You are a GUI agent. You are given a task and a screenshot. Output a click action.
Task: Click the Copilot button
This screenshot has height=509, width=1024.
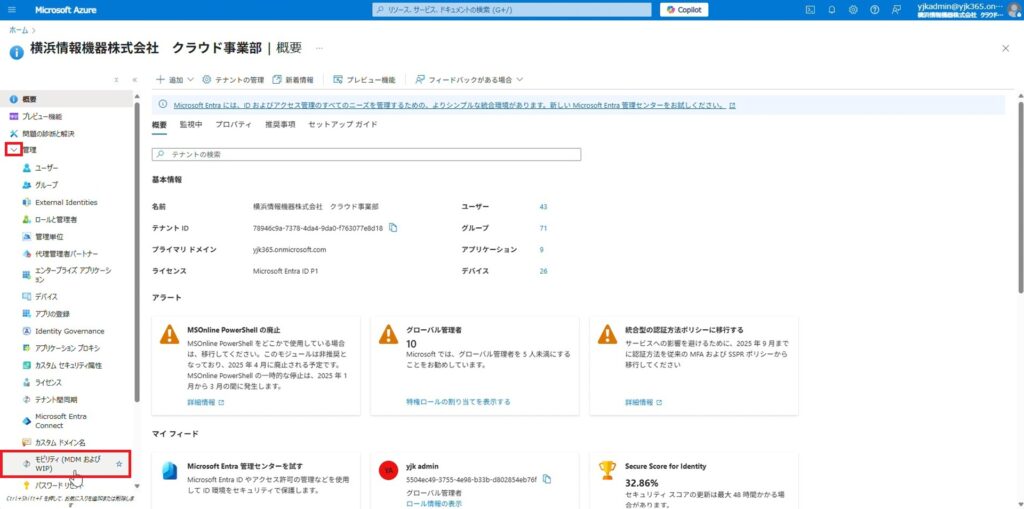click(683, 10)
